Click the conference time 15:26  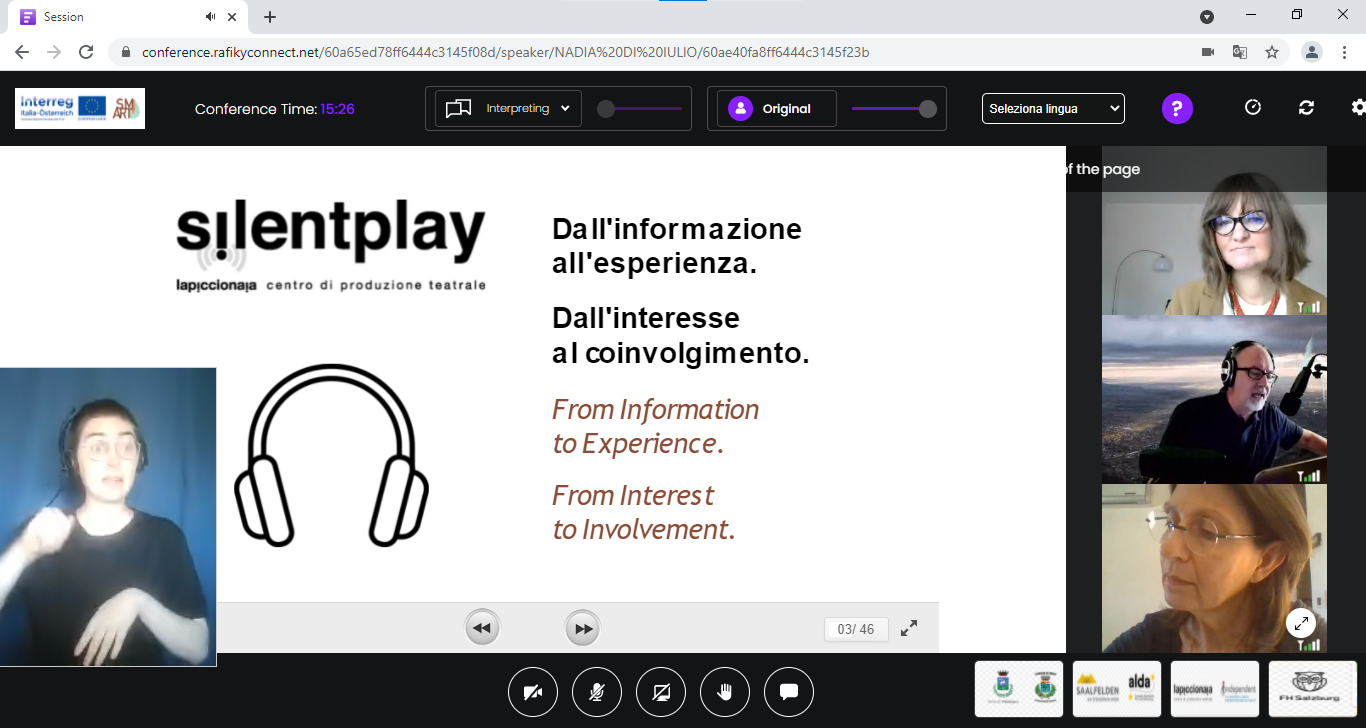(337, 109)
